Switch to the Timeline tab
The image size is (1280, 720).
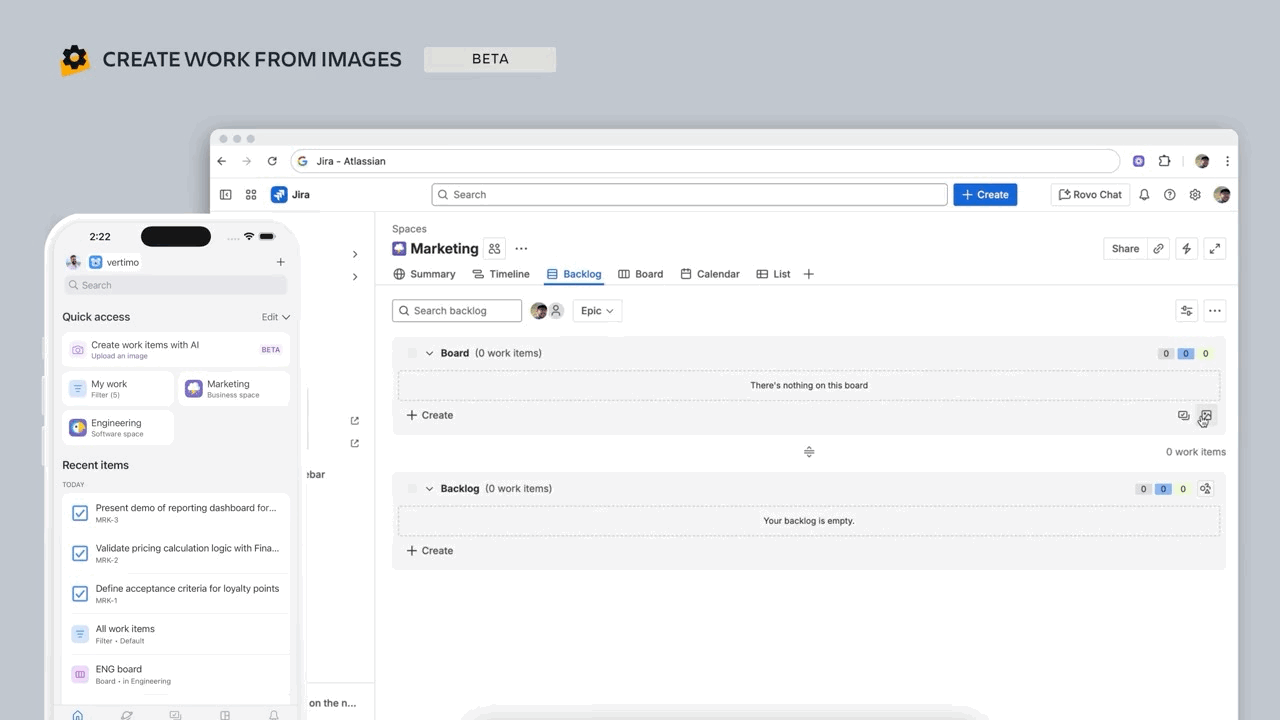pyautogui.click(x=501, y=274)
